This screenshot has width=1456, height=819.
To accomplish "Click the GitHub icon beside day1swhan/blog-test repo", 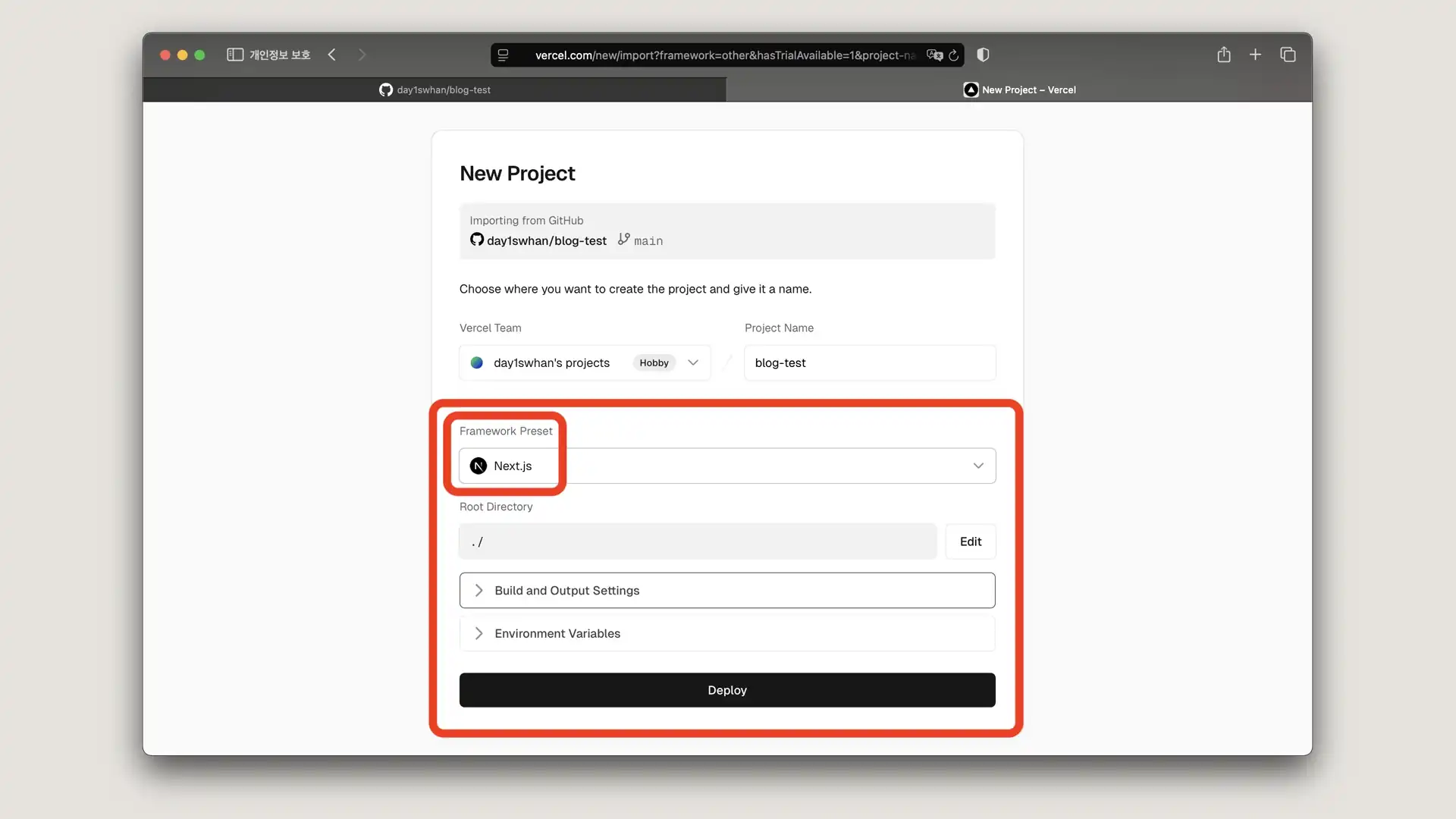I will click(477, 240).
